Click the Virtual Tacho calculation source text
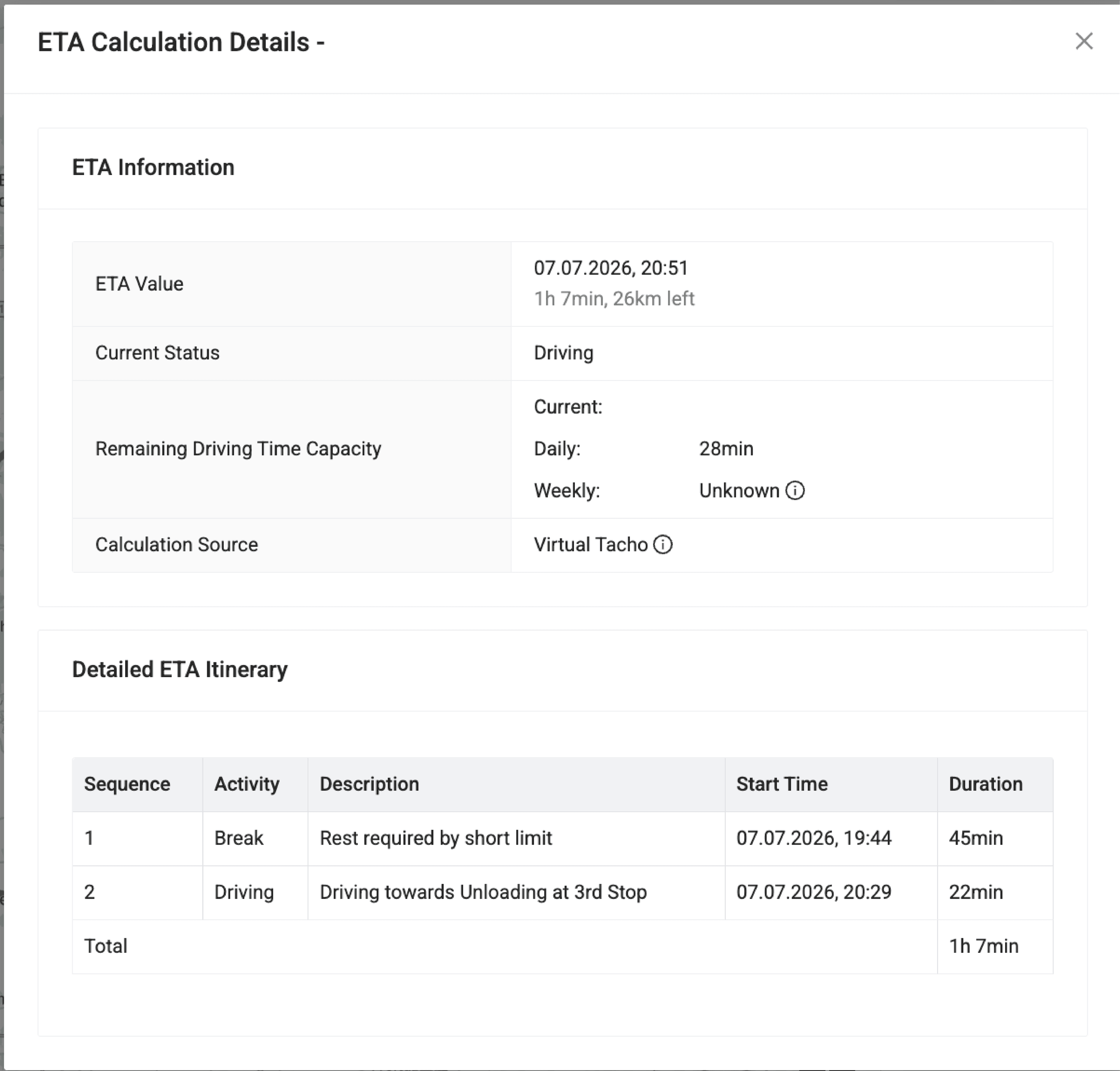The width and height of the screenshot is (1120, 1071). (x=591, y=545)
